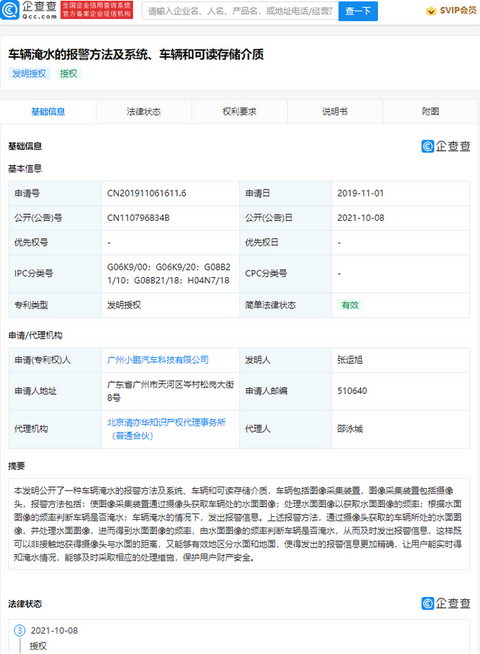Click the 查一下 search button
480x654 pixels.
[x=358, y=11]
